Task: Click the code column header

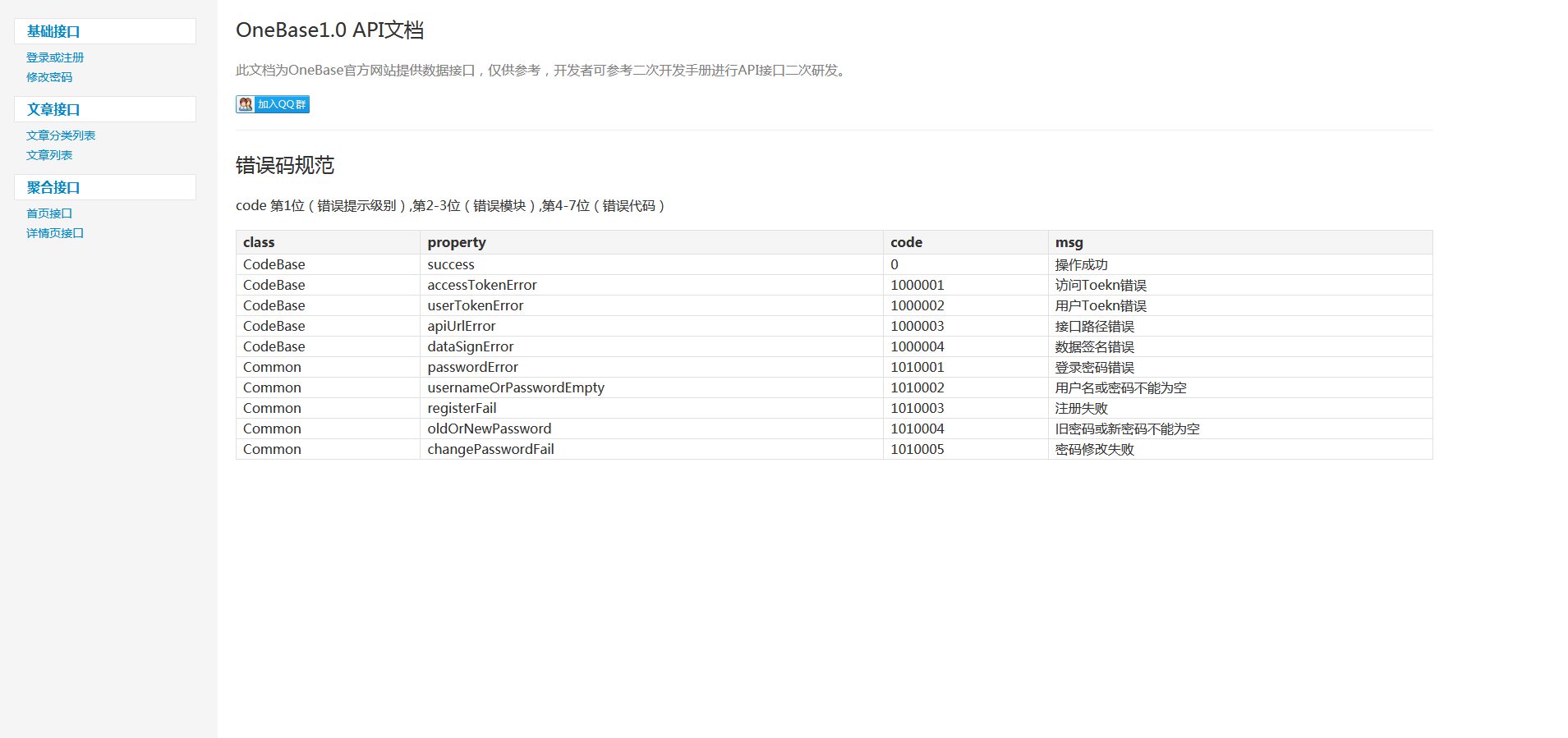Action: pyautogui.click(x=966, y=242)
